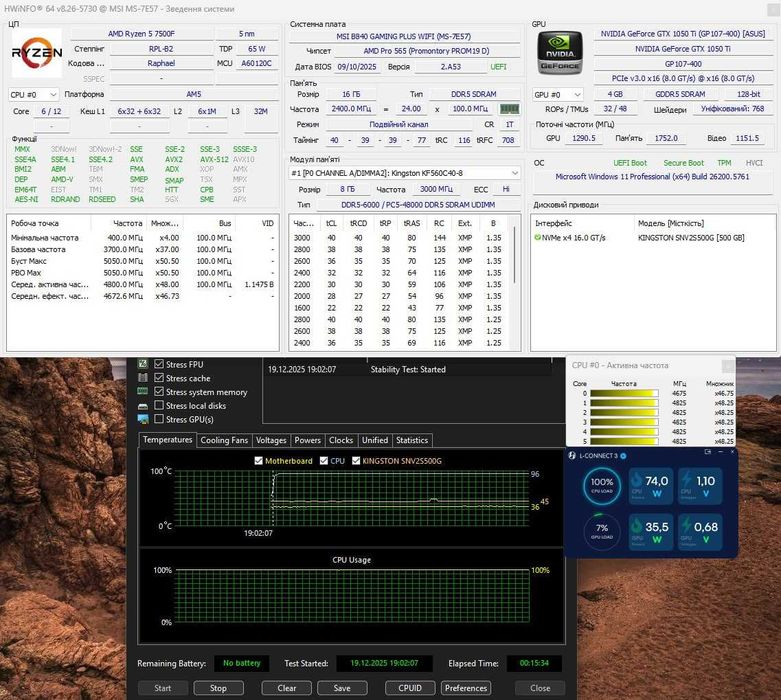Image resolution: width=781 pixels, height=700 pixels.
Task: Click the 100% CPU load gauge
Action: [602, 485]
